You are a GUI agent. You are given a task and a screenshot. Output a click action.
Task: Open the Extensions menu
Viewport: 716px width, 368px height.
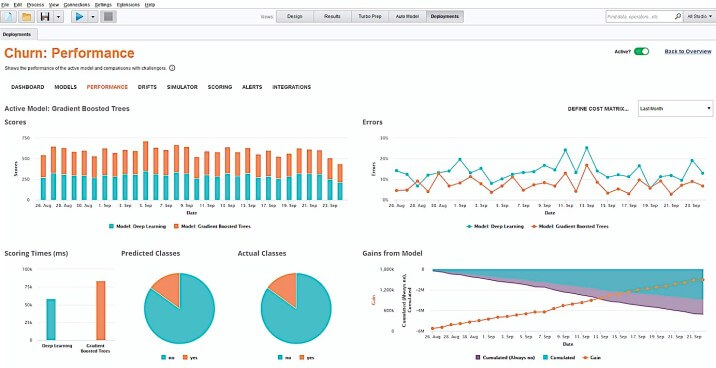128,5
